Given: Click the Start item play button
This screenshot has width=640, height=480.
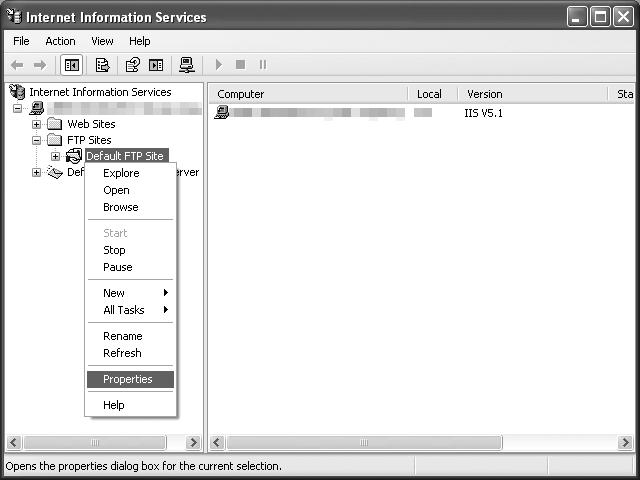Looking at the screenshot, I should click(219, 64).
